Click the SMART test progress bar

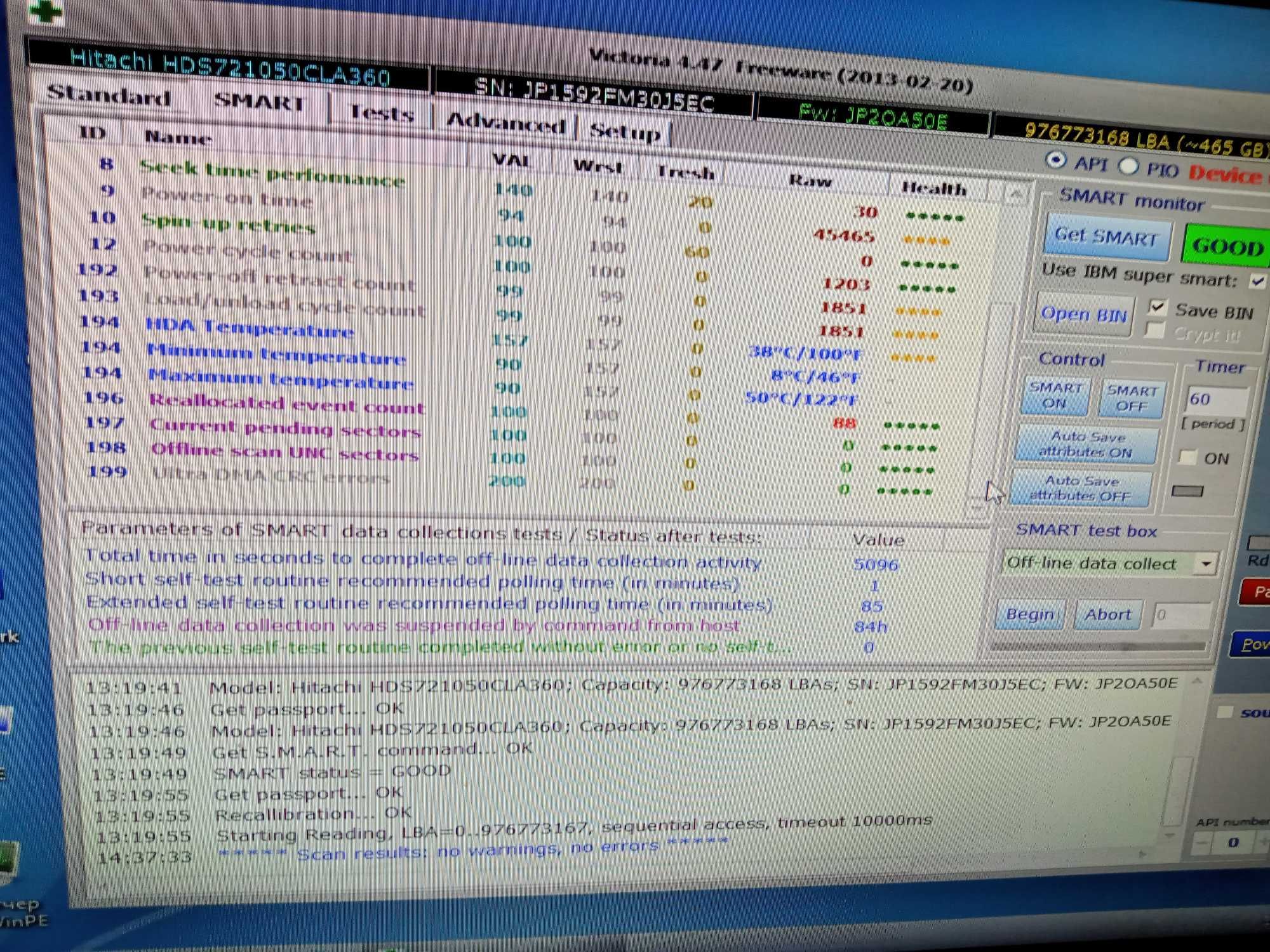tap(1098, 647)
